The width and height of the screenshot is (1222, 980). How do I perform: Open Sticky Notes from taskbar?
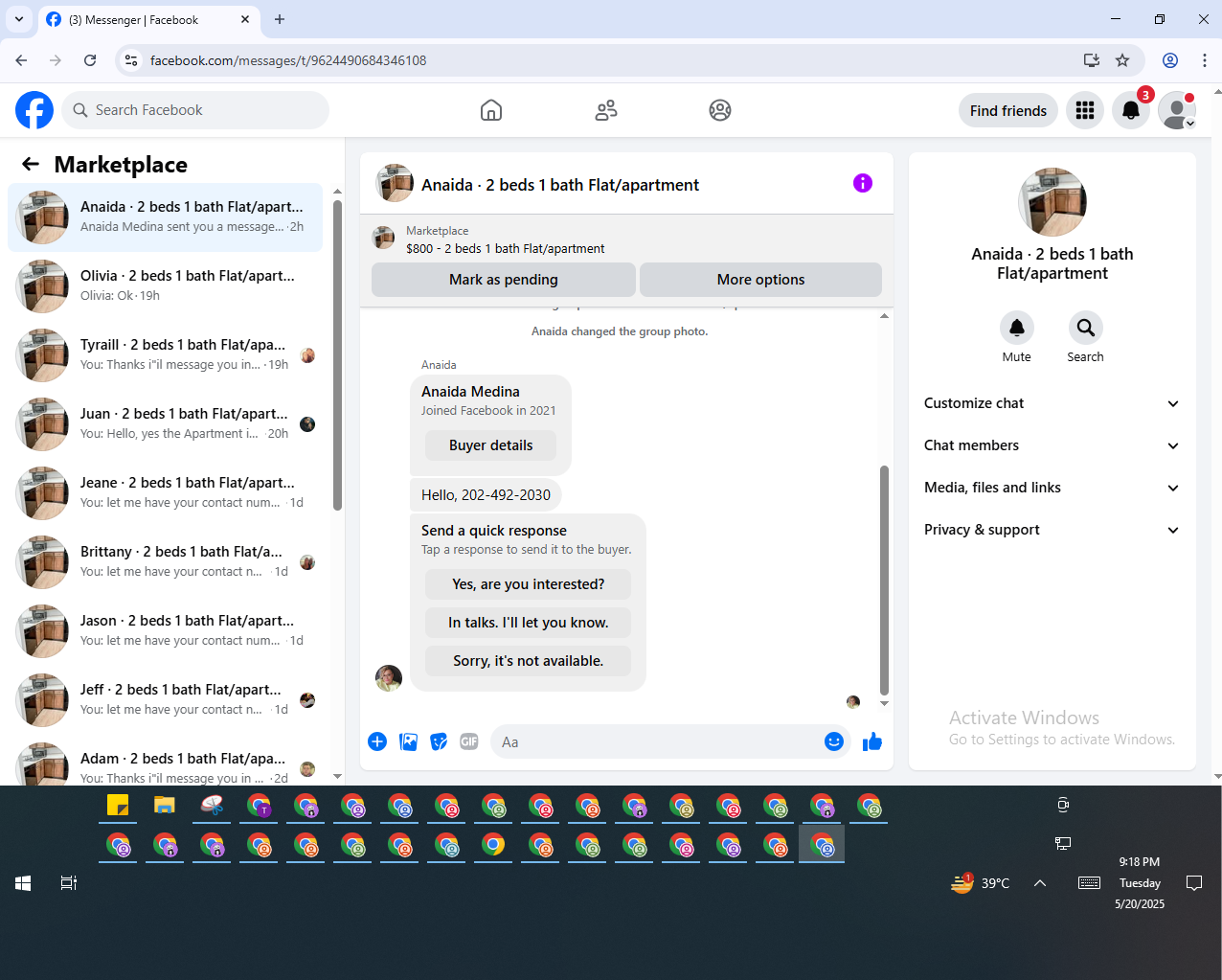(x=118, y=806)
